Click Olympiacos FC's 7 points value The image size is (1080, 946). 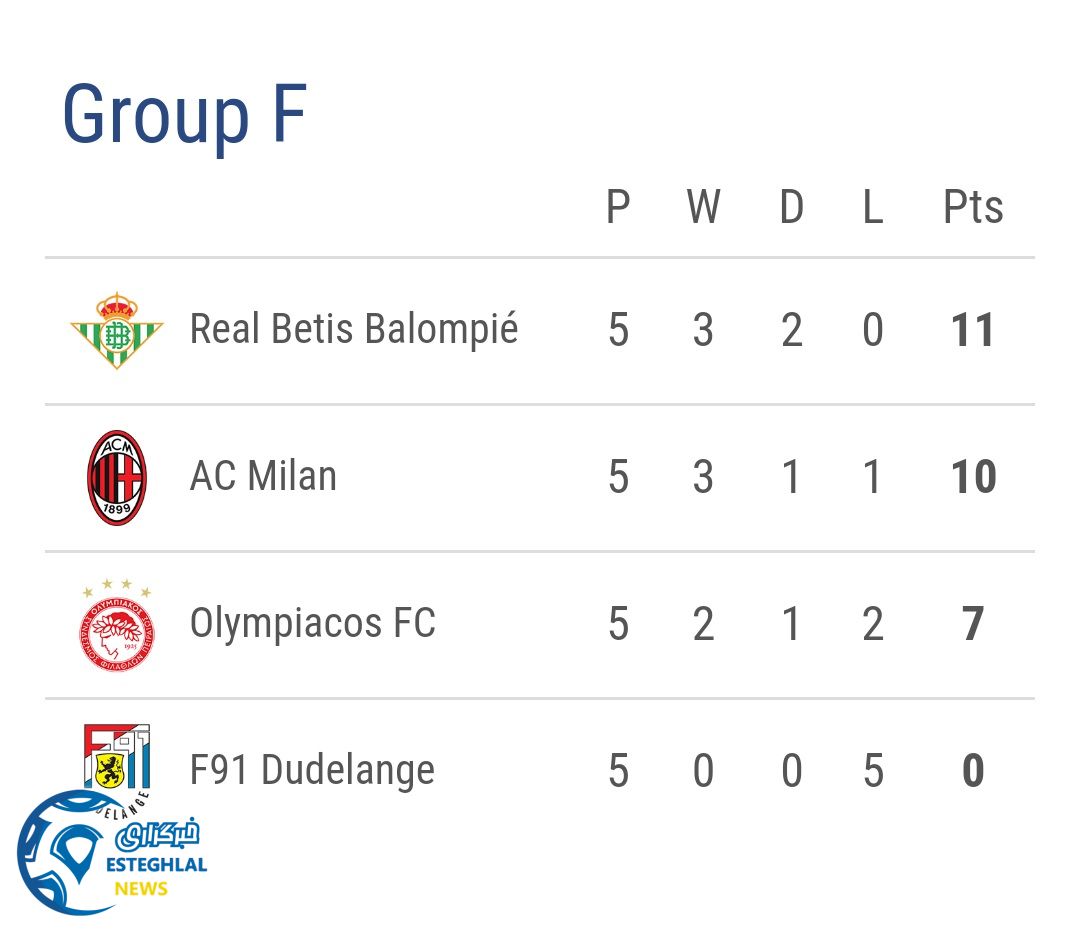point(973,625)
